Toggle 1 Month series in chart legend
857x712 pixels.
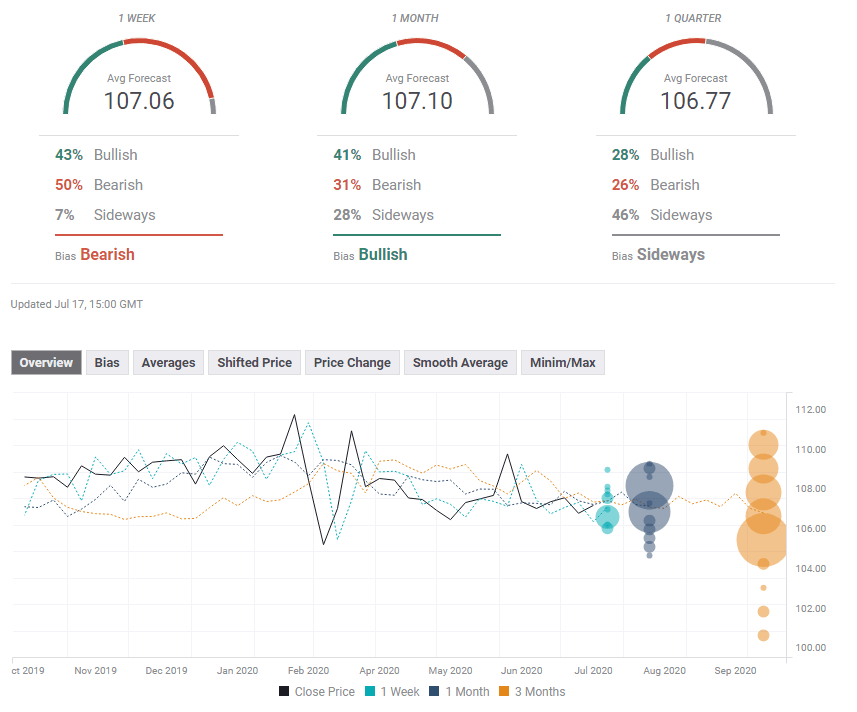(x=459, y=692)
